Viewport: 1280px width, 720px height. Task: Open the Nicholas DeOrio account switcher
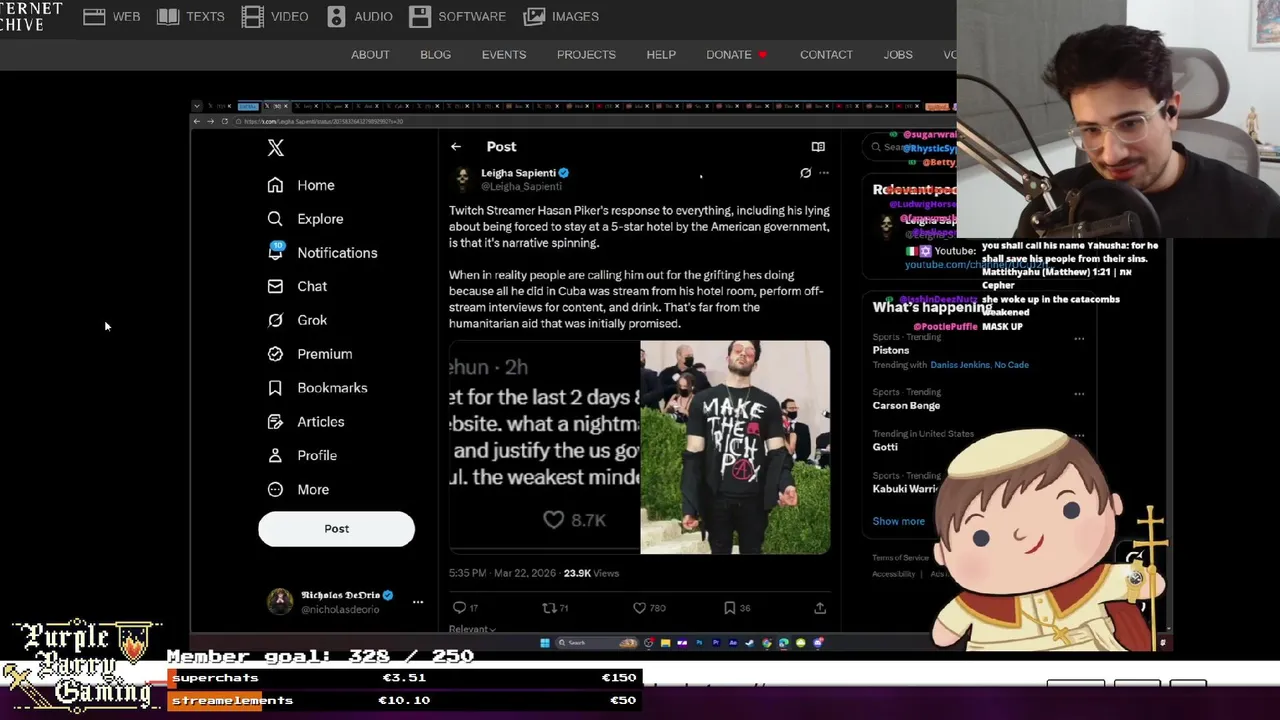point(344,602)
